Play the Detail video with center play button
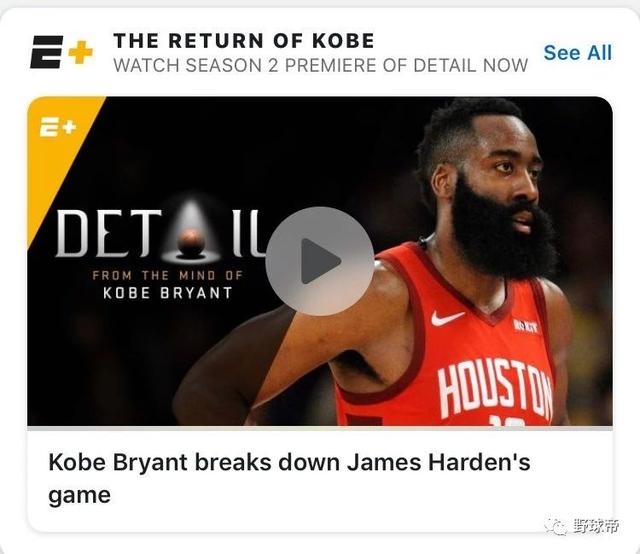The height and width of the screenshot is (554, 640). tap(320, 261)
